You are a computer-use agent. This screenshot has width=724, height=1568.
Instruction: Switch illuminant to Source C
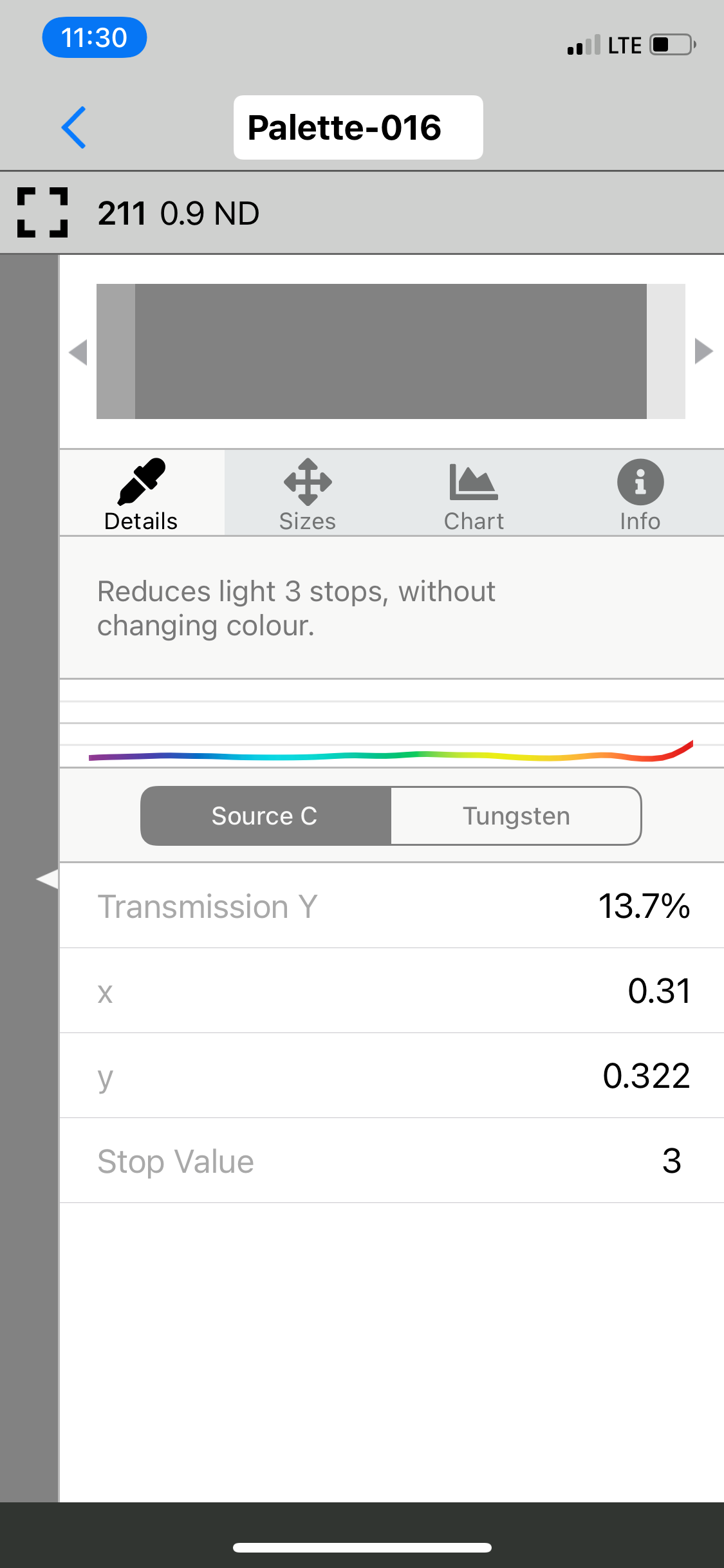[265, 816]
